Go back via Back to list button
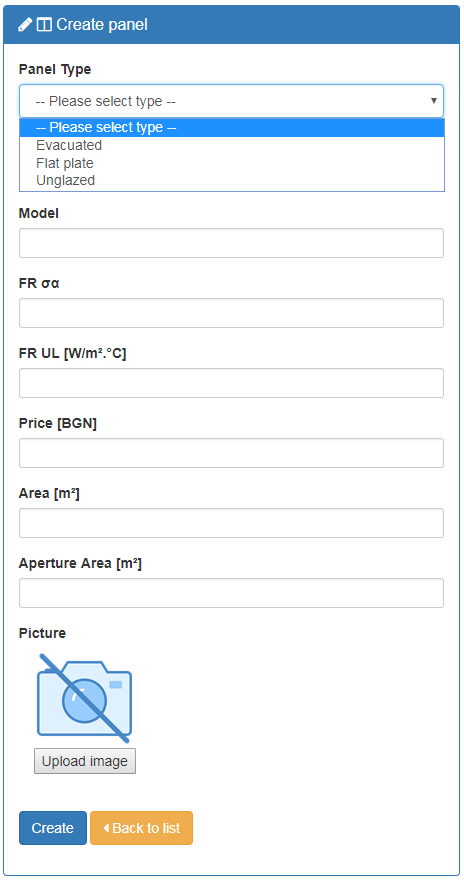 tap(142, 828)
